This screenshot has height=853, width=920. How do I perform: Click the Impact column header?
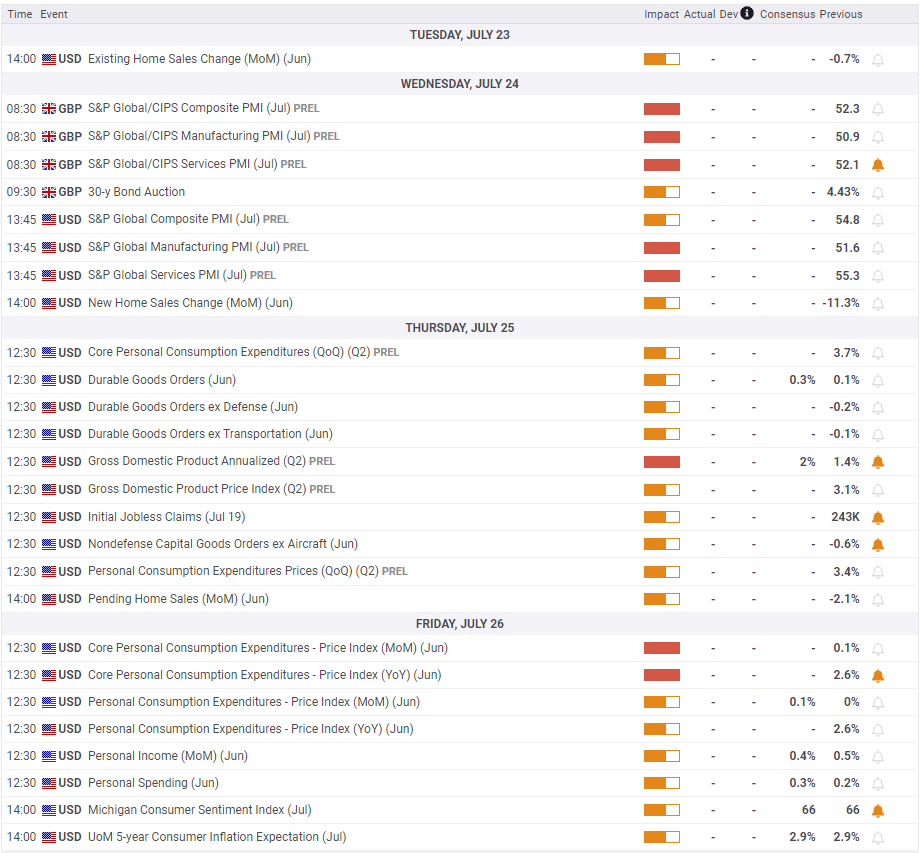click(x=661, y=14)
